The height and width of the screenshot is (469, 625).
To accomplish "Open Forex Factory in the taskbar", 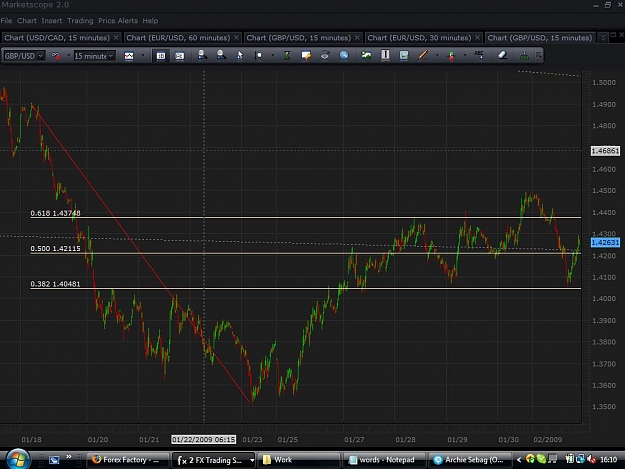I will click(128, 460).
